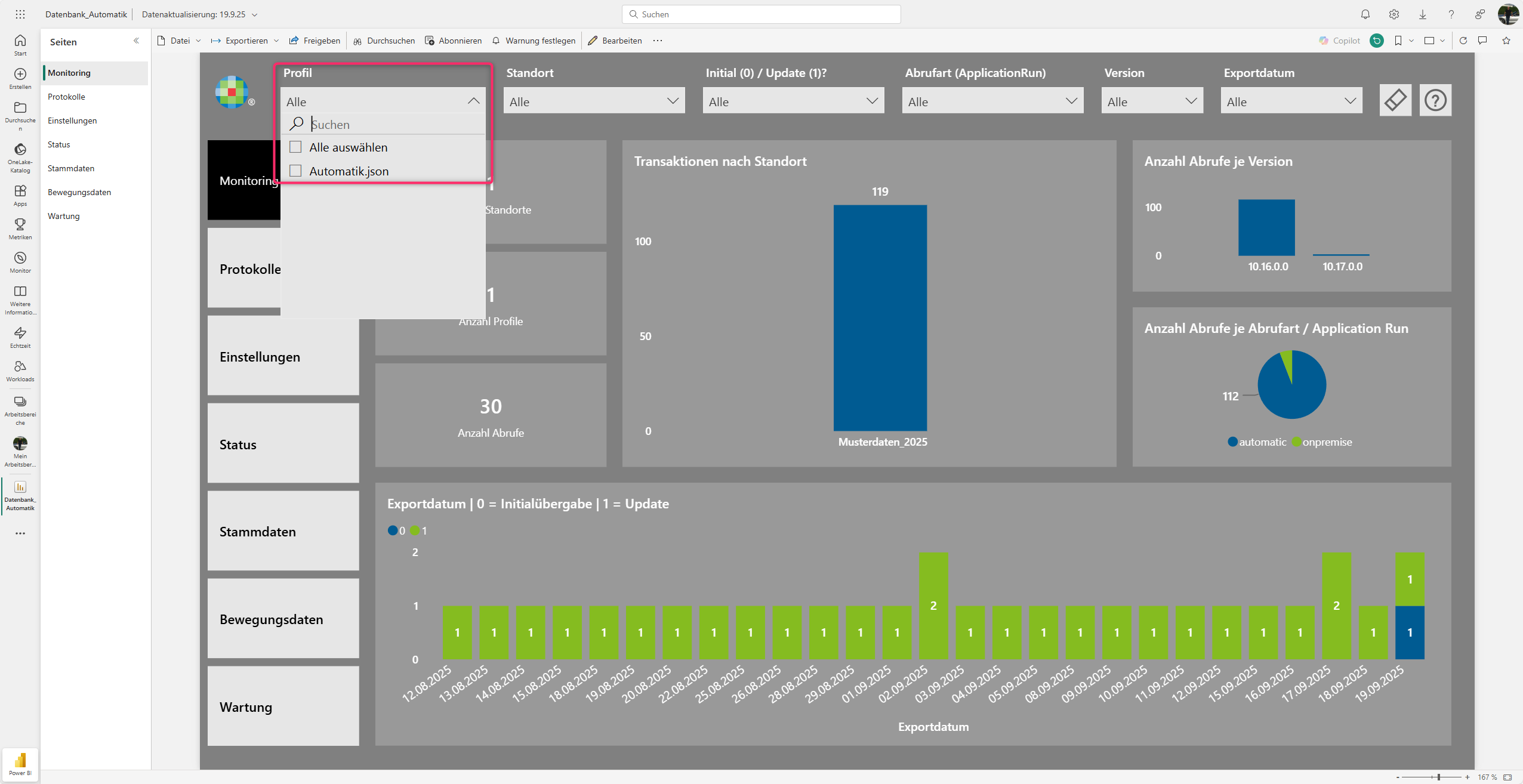Click the notifications bell icon
Screen dimensions: 1523x784
(x=1365, y=14)
